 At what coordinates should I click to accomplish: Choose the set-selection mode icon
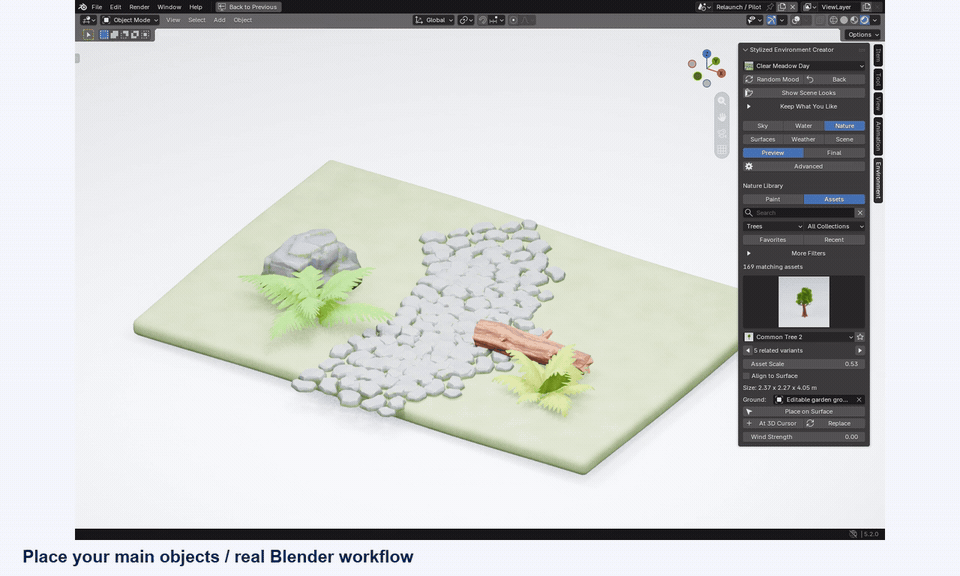pos(104,35)
